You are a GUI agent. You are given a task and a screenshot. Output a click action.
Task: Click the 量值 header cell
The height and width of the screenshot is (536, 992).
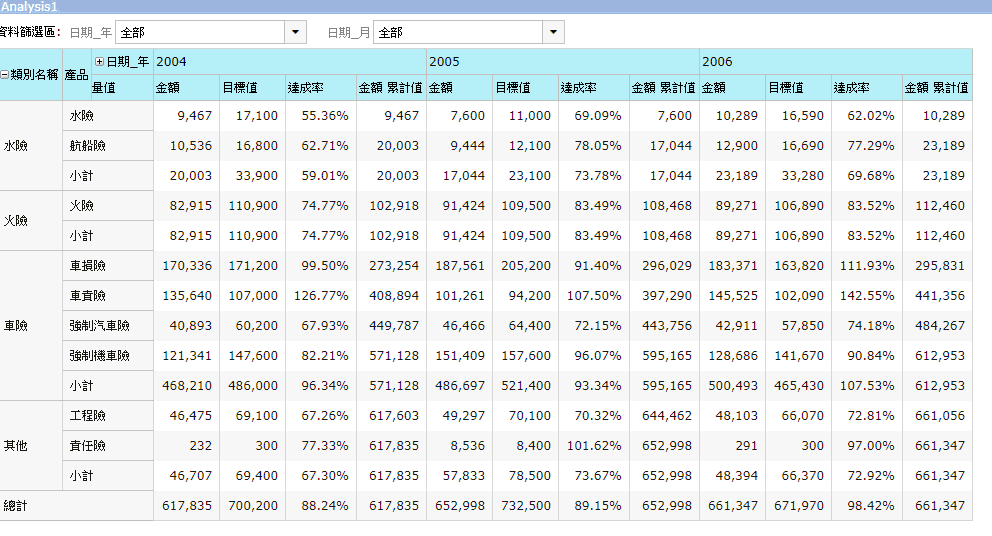(x=122, y=88)
